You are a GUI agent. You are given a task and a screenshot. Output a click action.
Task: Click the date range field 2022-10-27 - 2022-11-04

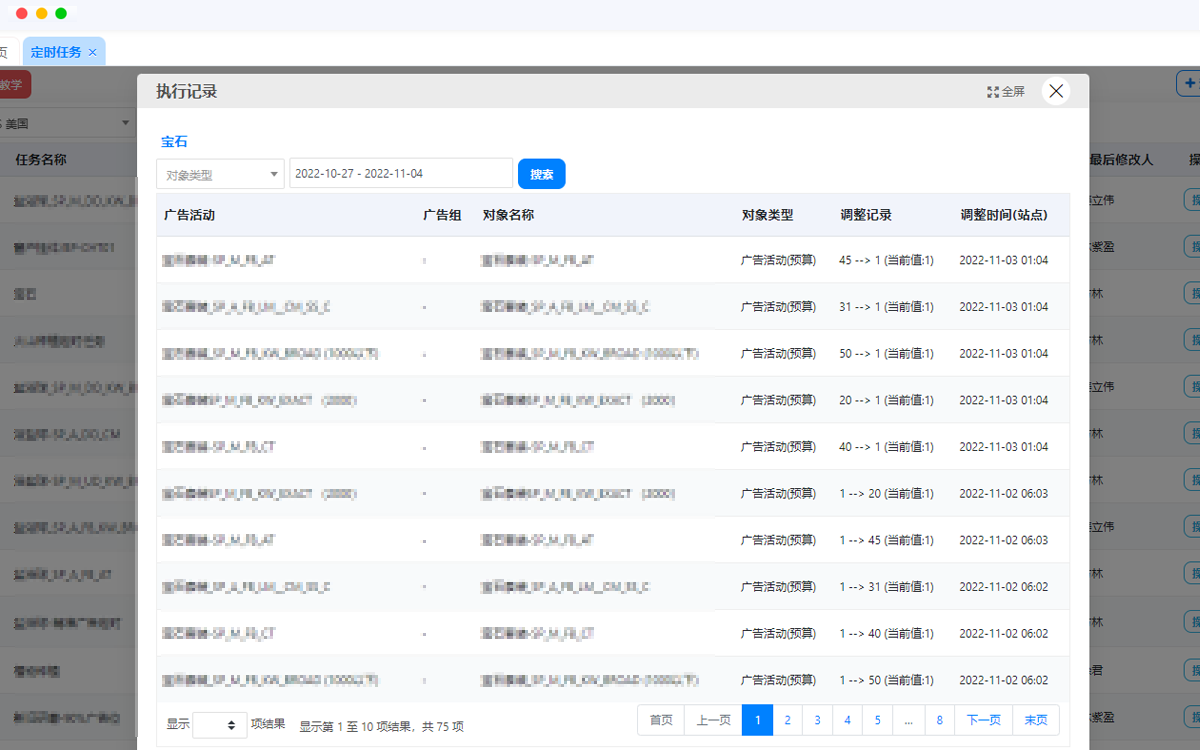(401, 173)
